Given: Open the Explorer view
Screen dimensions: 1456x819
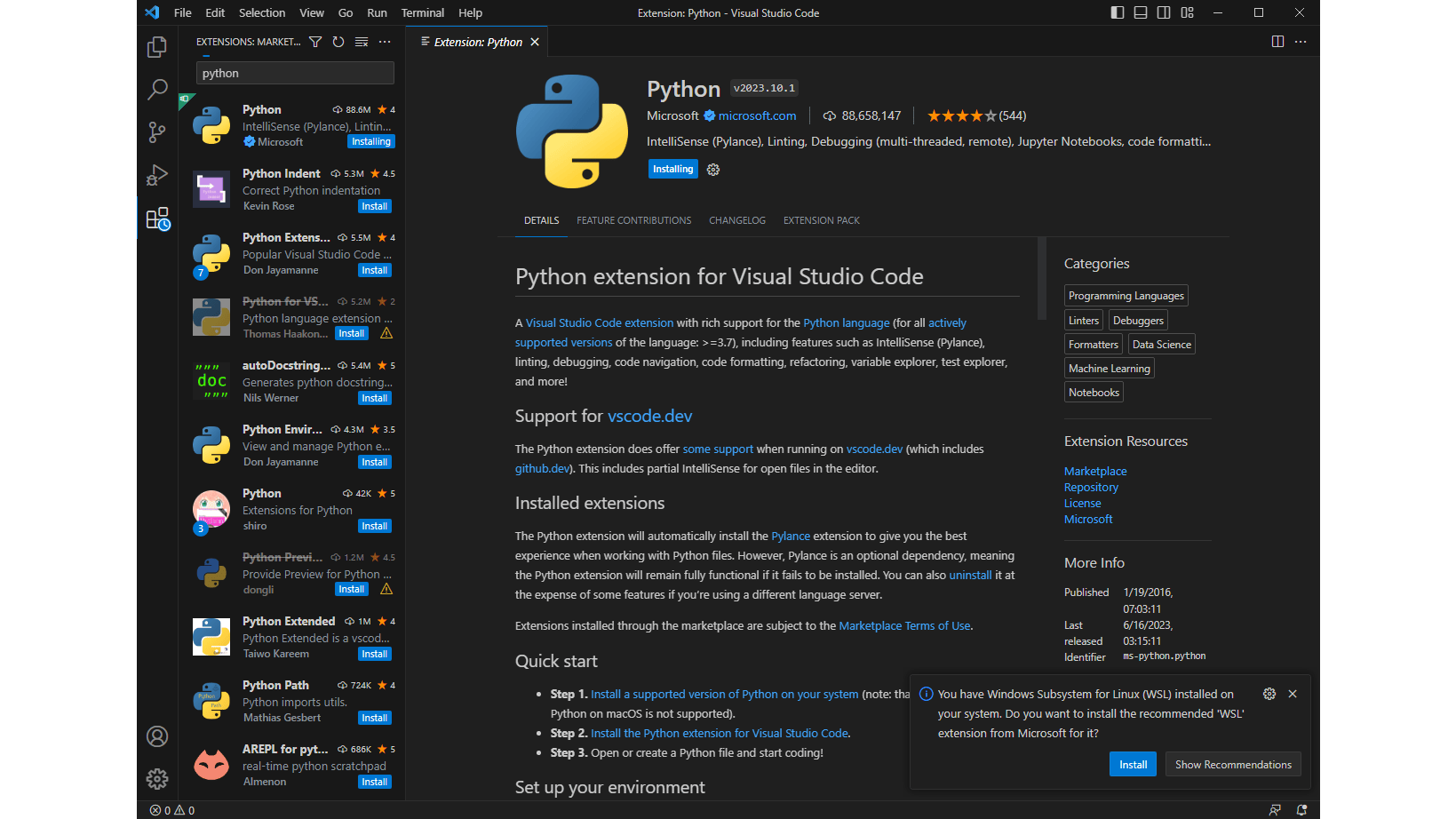Looking at the screenshot, I should pyautogui.click(x=157, y=47).
